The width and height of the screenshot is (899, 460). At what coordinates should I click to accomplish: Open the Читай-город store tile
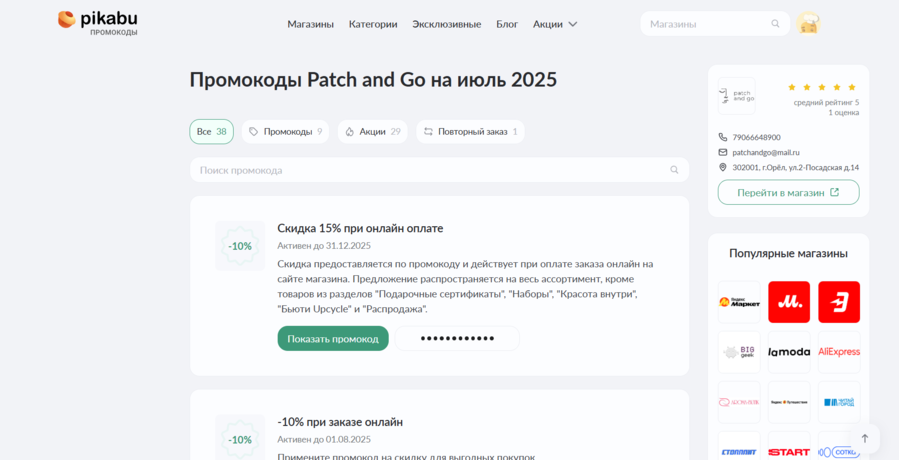(839, 401)
